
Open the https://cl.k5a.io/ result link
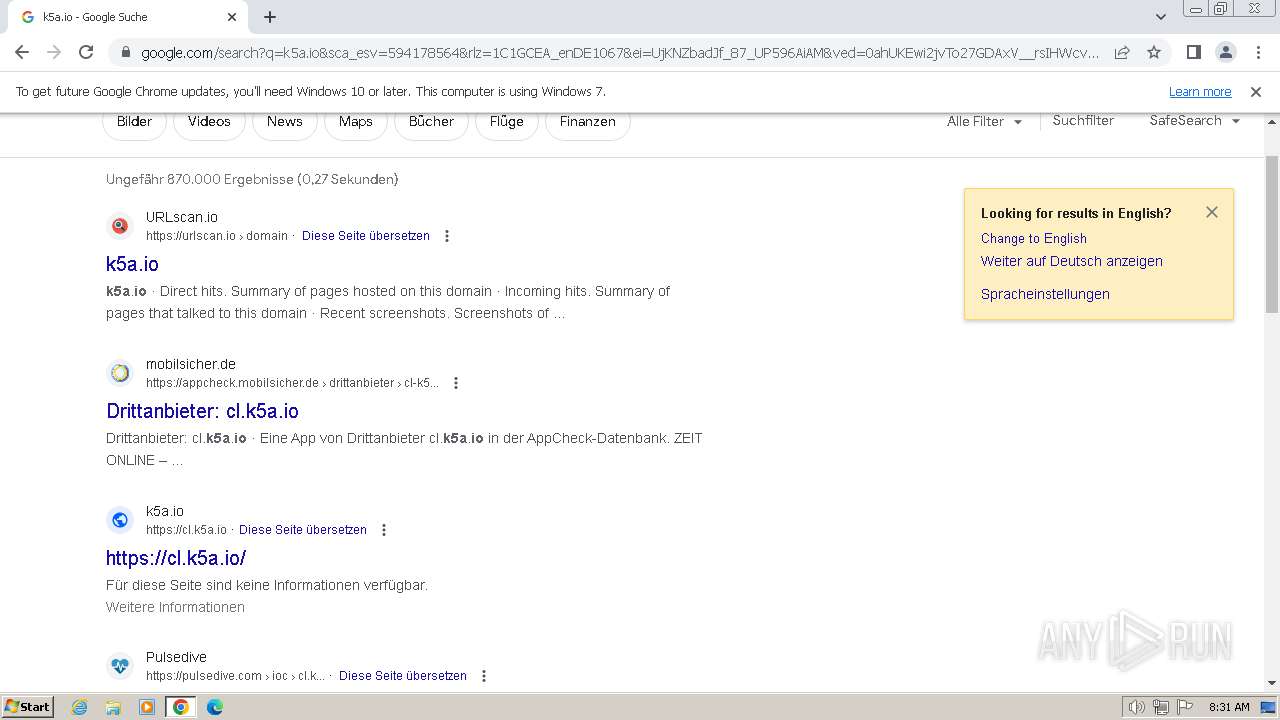tap(176, 558)
